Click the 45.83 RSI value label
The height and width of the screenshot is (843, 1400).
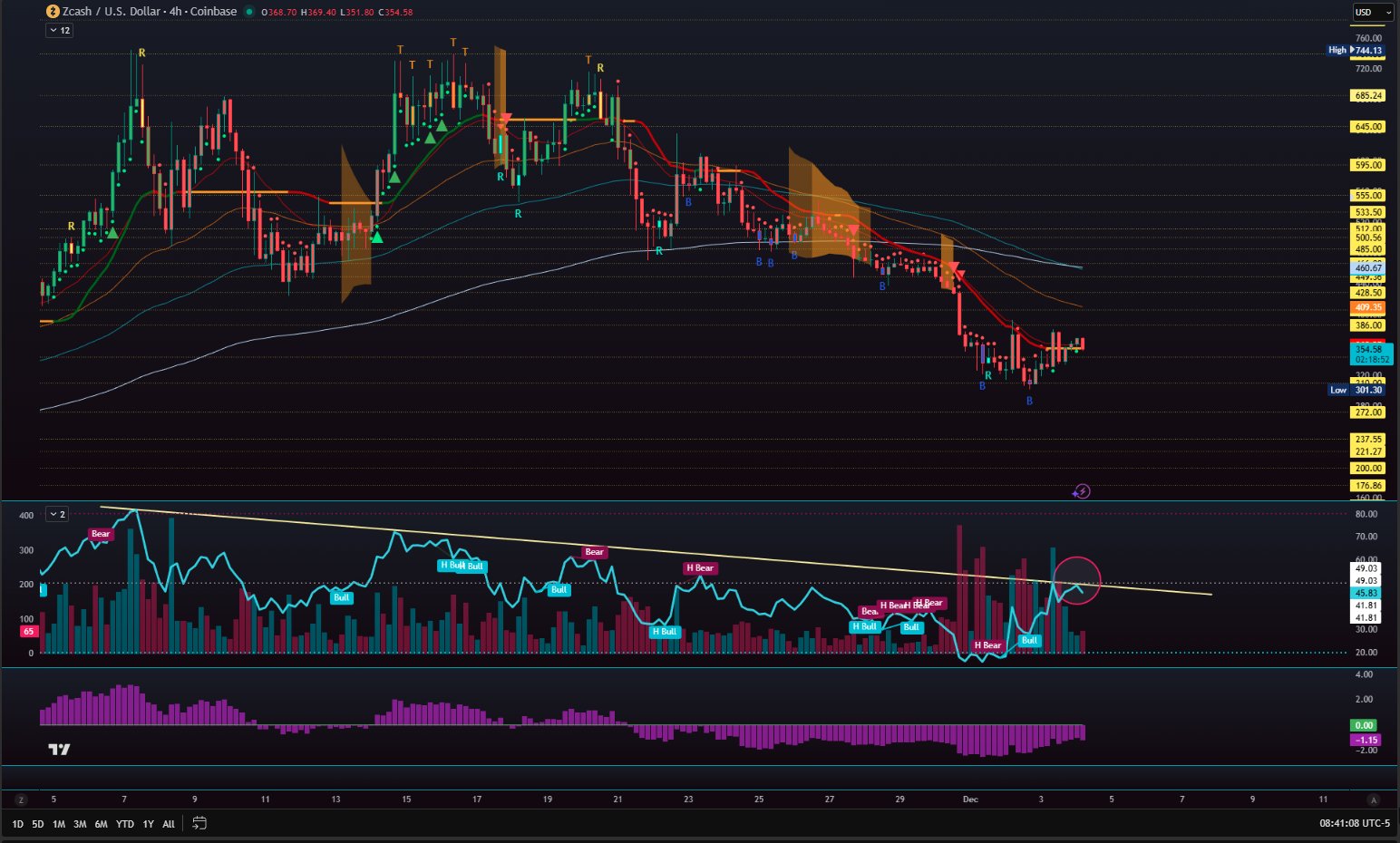tap(1366, 593)
